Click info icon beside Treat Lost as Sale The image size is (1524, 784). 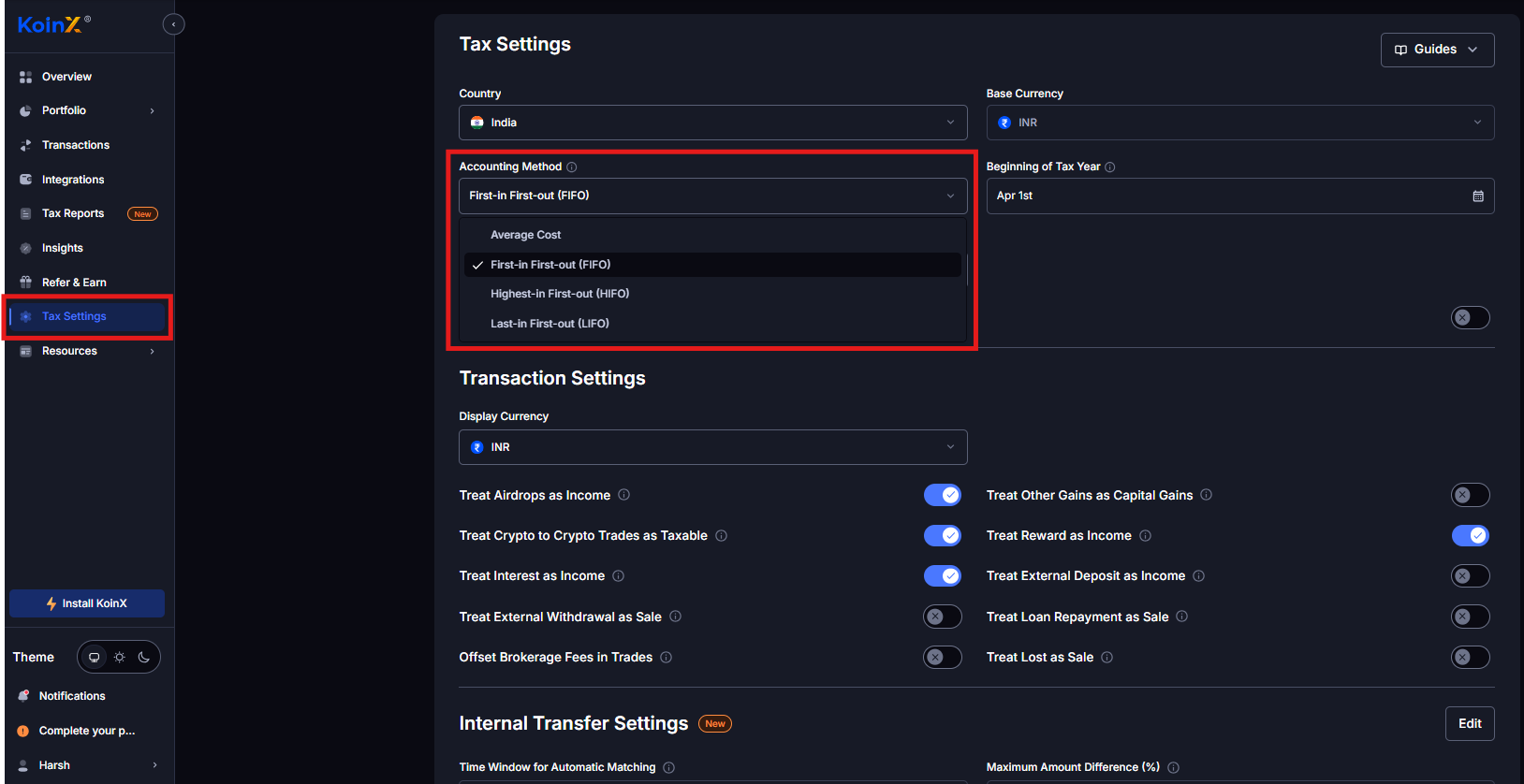[1107, 658]
